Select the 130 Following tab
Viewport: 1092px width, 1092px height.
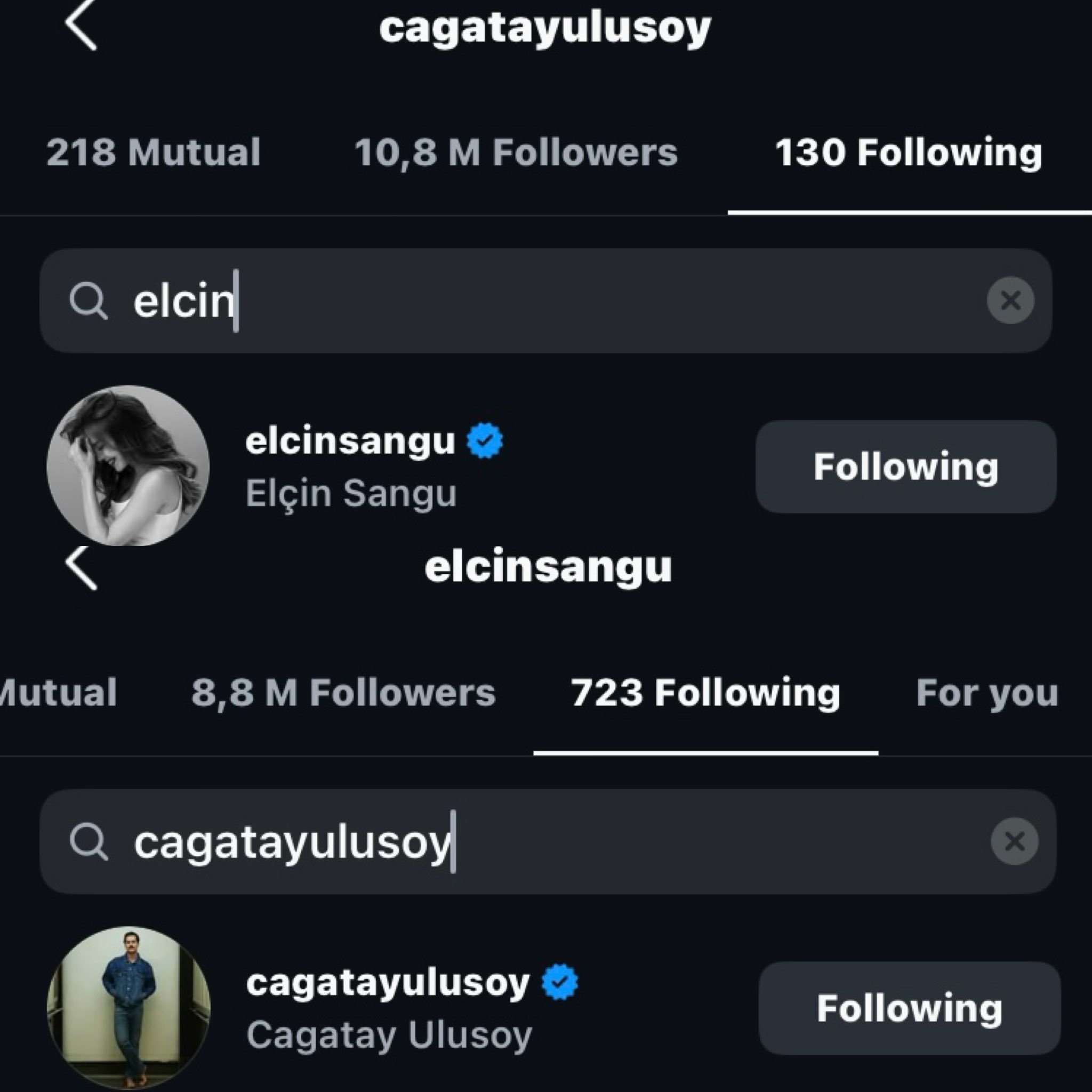[x=908, y=152]
